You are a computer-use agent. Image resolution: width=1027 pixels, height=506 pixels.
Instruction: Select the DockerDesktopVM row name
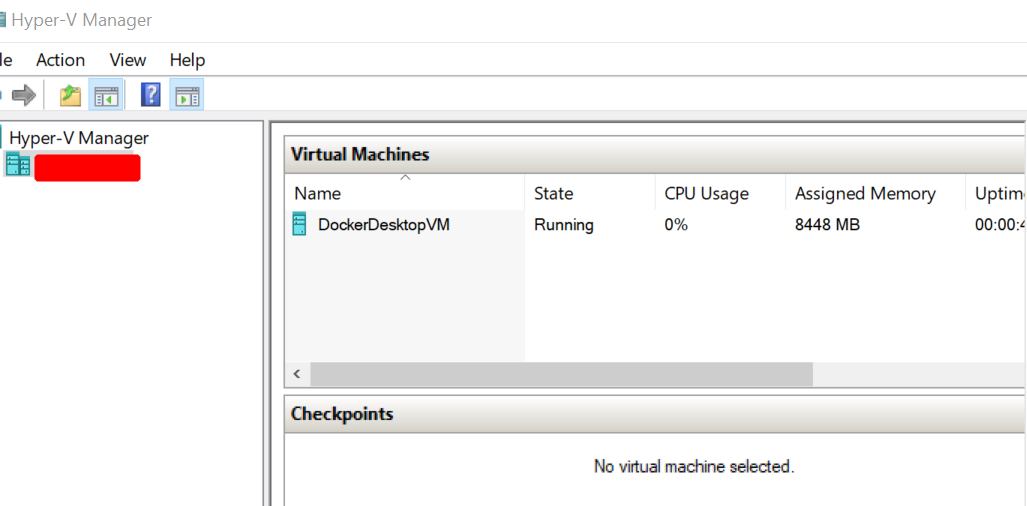(x=384, y=225)
